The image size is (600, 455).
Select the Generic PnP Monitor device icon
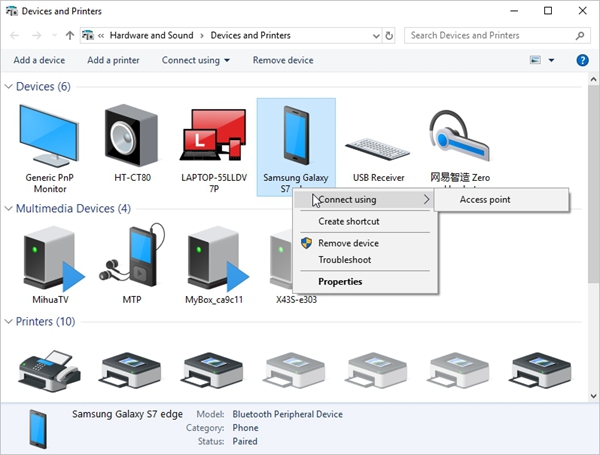tap(49, 136)
